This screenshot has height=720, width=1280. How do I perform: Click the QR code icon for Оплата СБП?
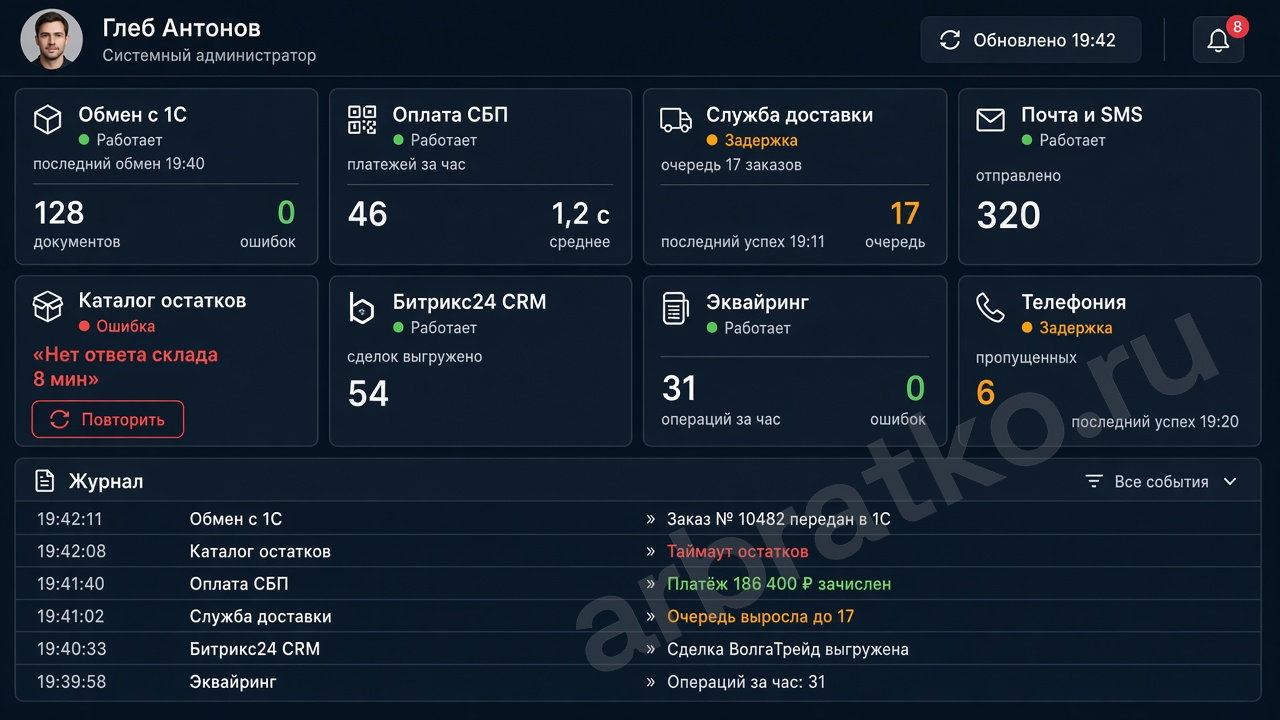click(x=362, y=120)
